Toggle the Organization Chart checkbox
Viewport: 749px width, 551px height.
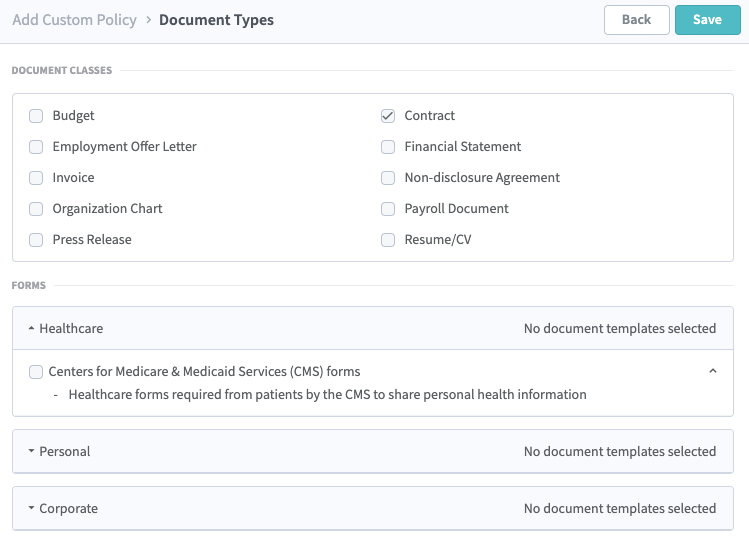tap(36, 209)
